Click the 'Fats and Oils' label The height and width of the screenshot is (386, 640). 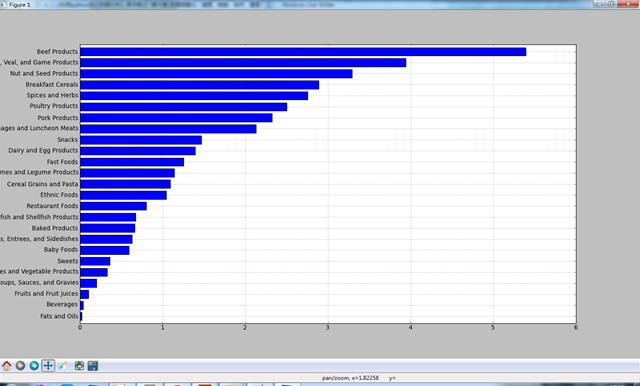click(x=59, y=316)
